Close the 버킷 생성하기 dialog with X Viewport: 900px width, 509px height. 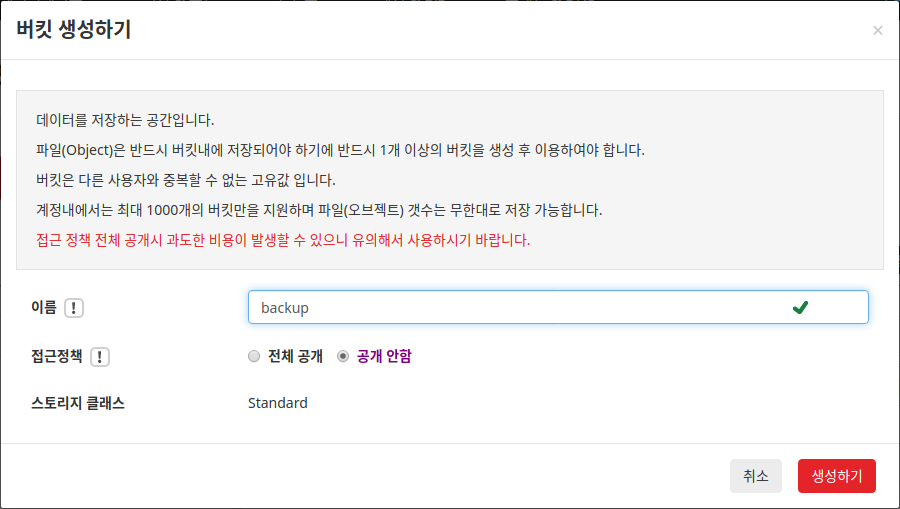[878, 30]
